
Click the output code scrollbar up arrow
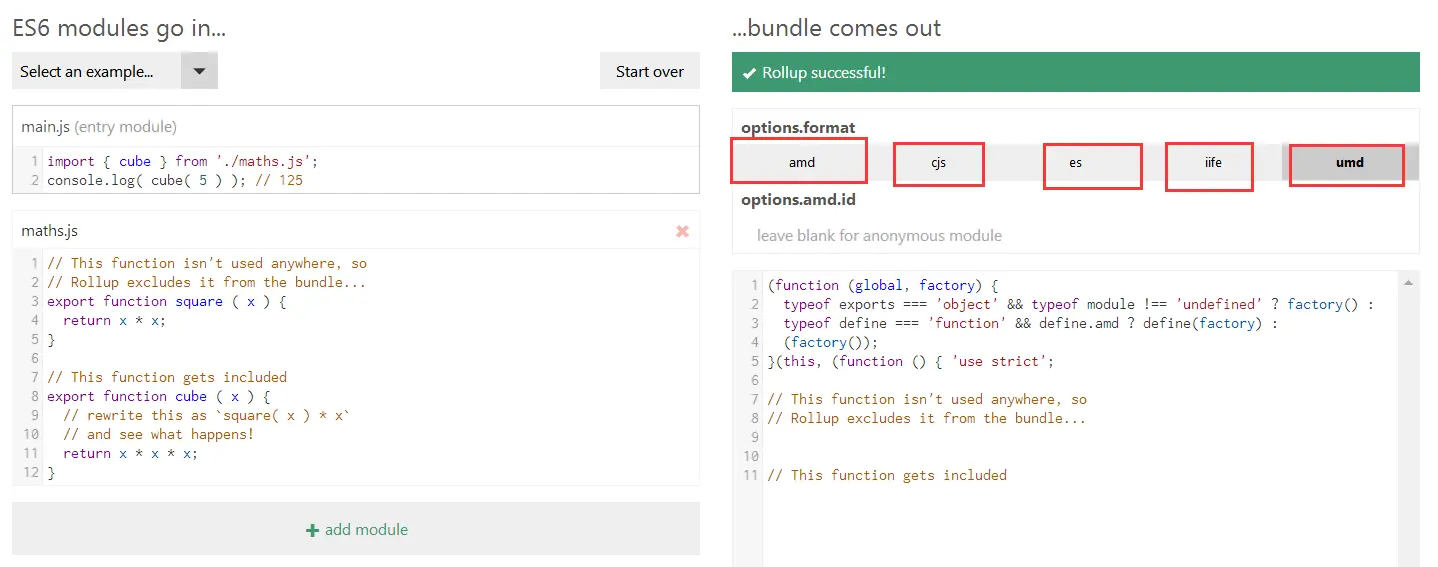[1409, 283]
